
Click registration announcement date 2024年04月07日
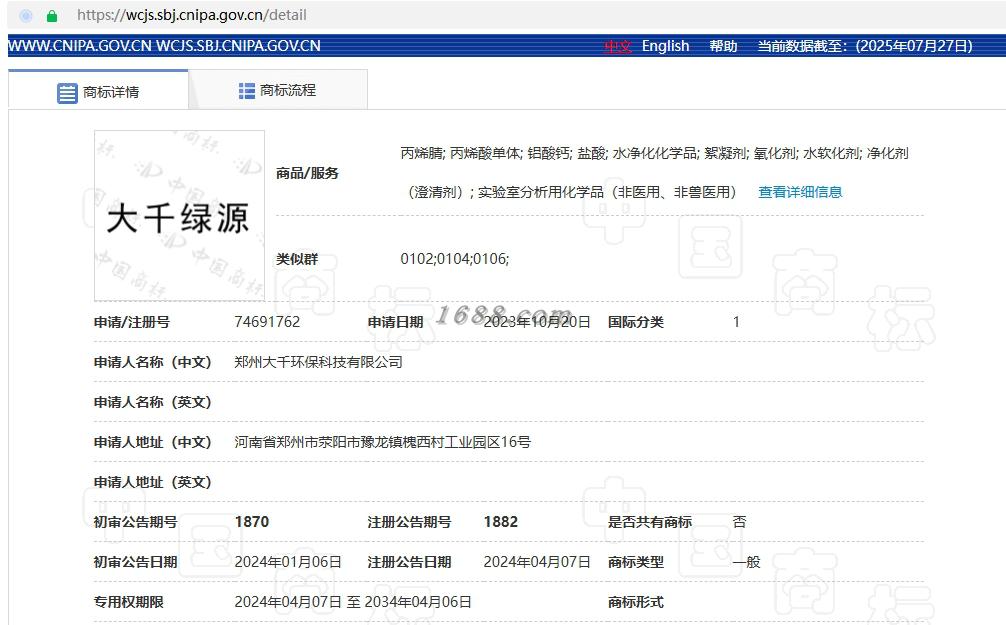[536, 562]
